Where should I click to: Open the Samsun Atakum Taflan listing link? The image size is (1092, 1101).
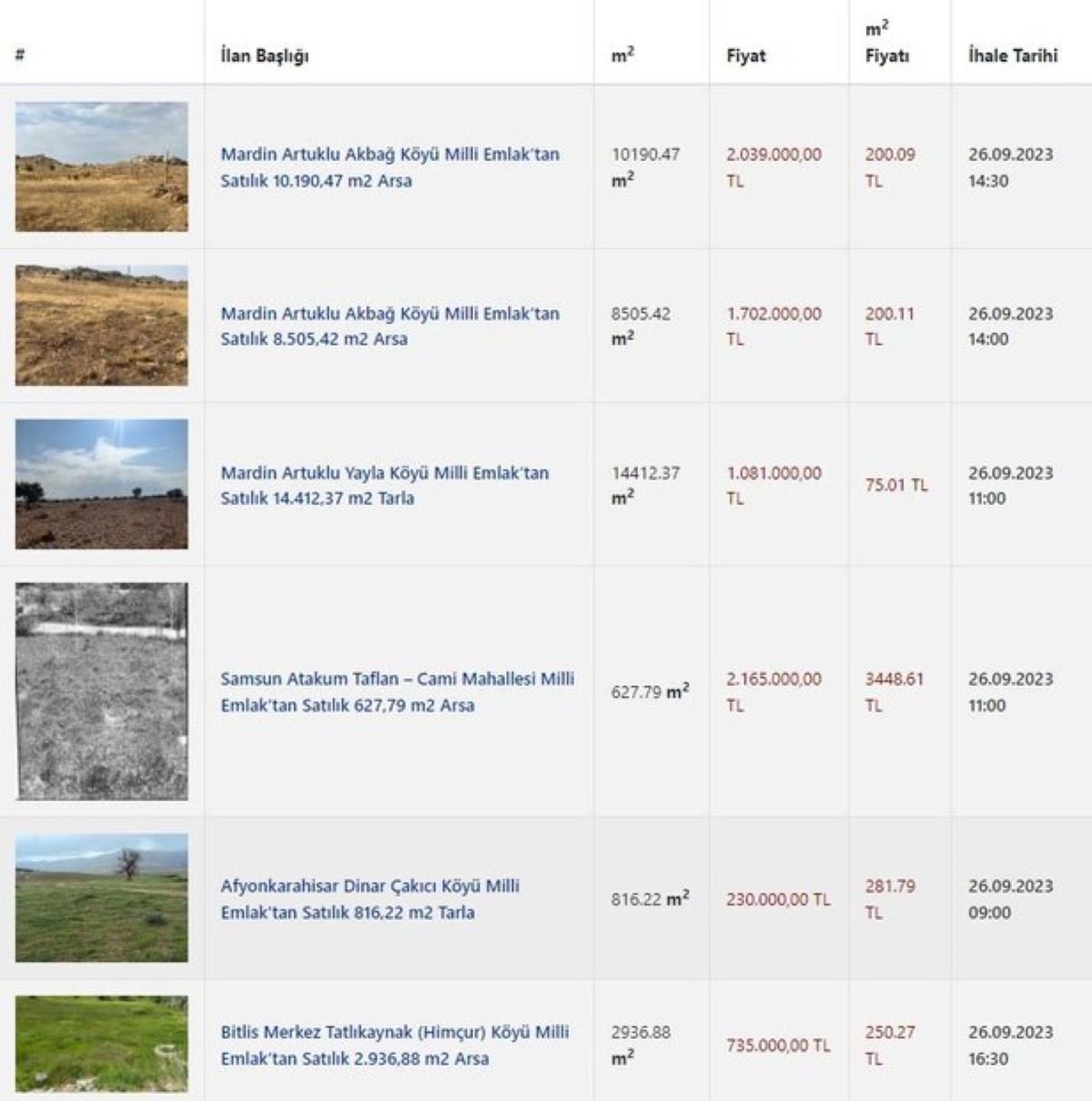click(397, 692)
